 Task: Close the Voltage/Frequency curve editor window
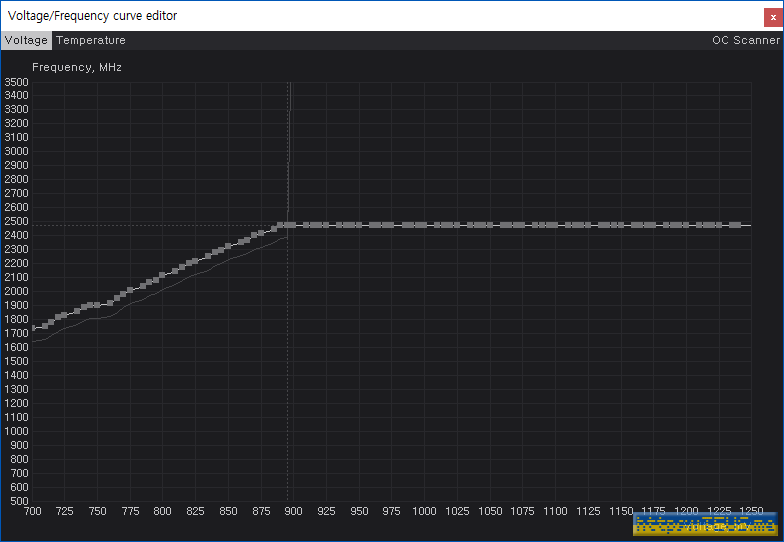point(772,16)
